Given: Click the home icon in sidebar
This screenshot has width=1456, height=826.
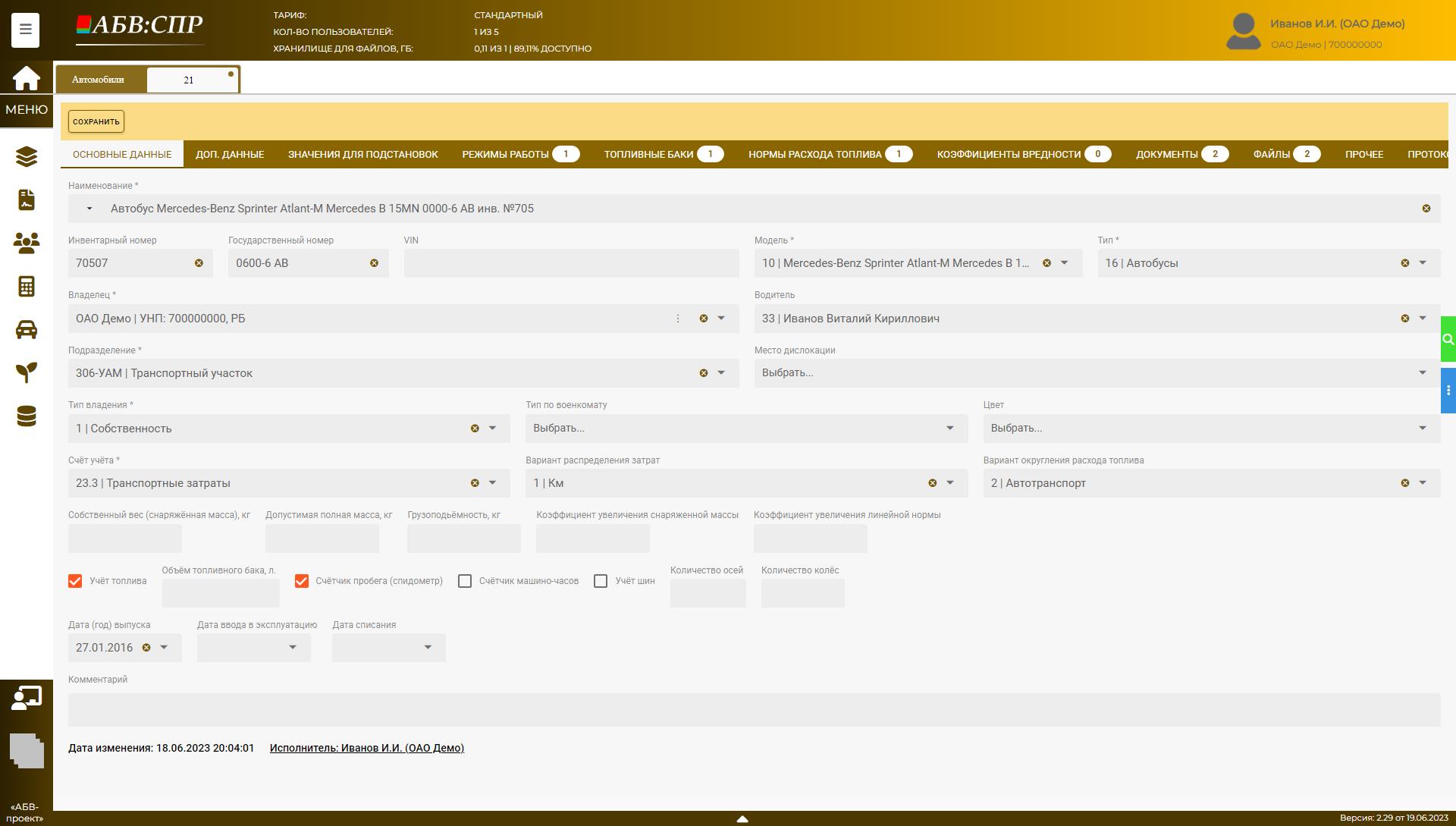Looking at the screenshot, I should 26,78.
